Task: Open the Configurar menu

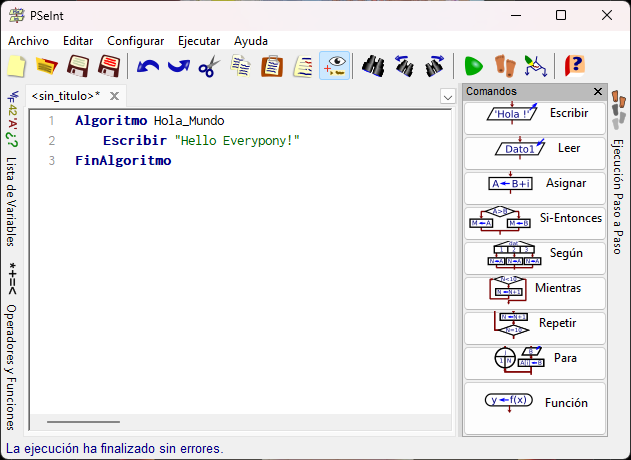Action: coord(136,41)
